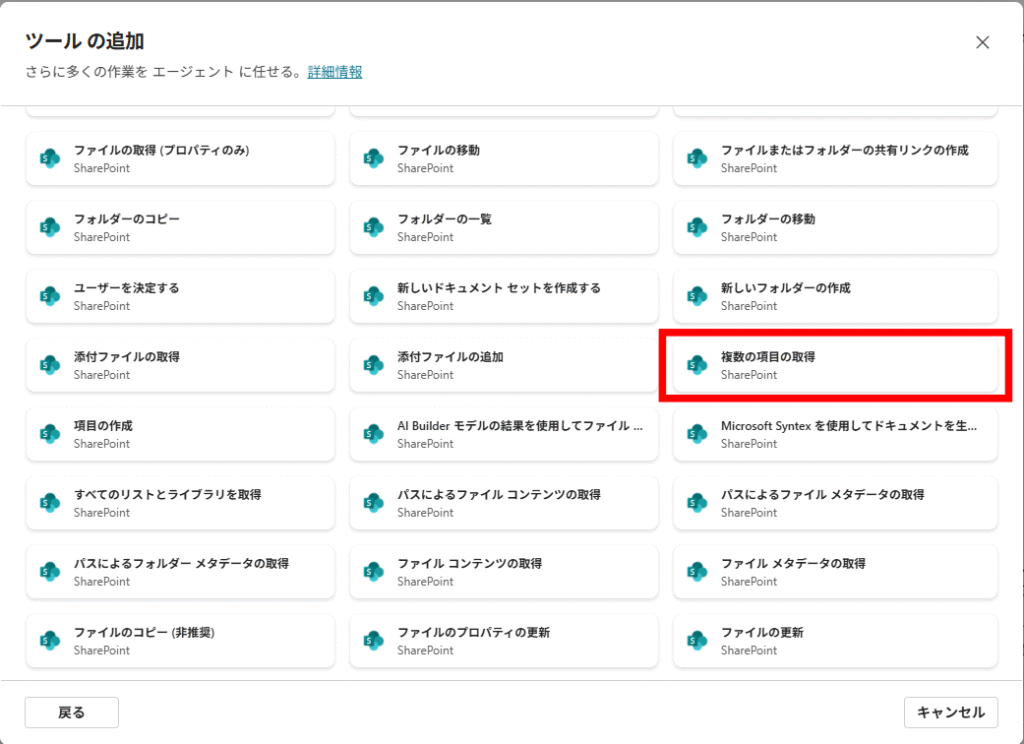Select the ファイルのコピー (非推奨) tool title
The width and height of the screenshot is (1024, 744).
pos(144,632)
